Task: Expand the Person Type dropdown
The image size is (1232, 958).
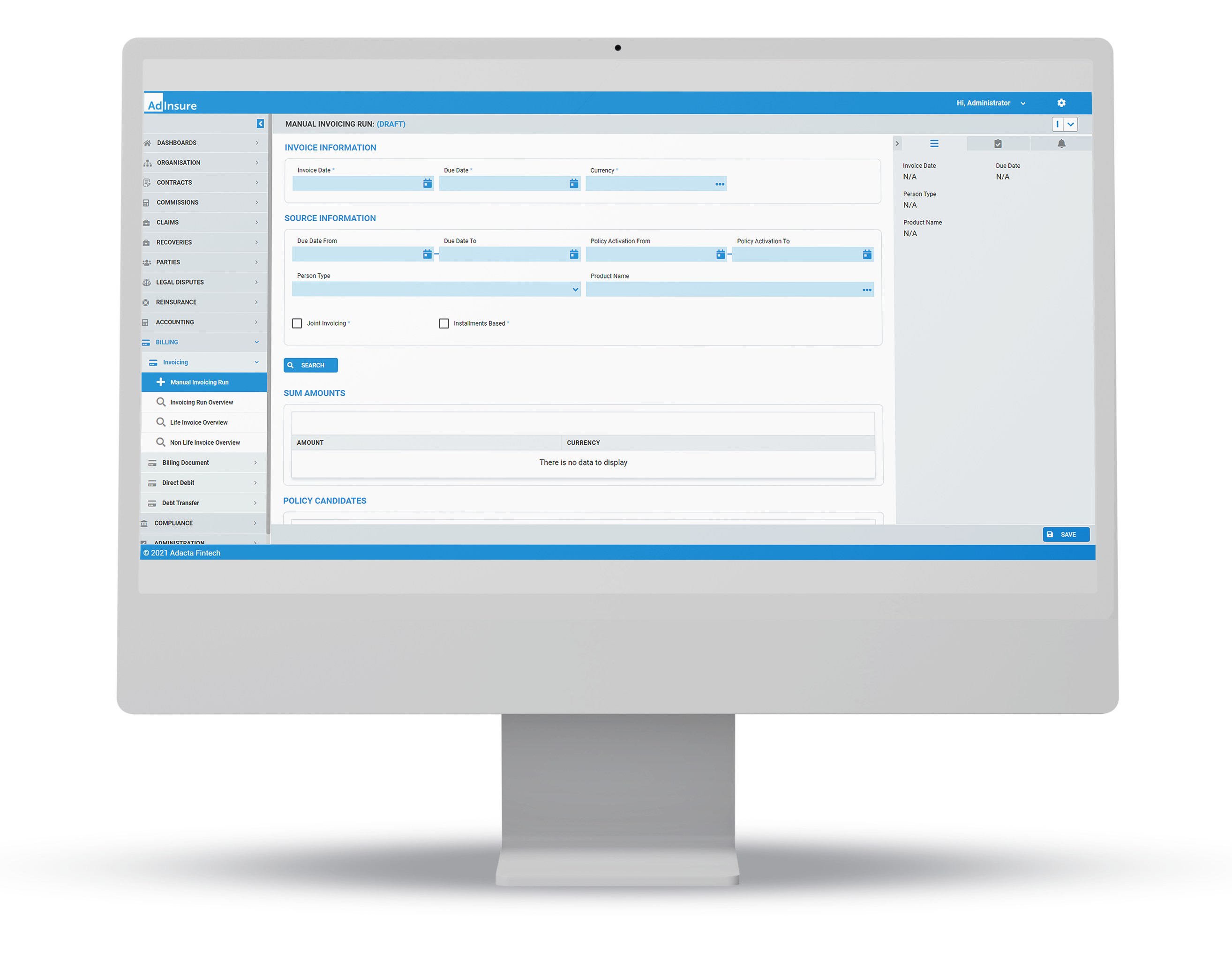Action: pyautogui.click(x=573, y=289)
